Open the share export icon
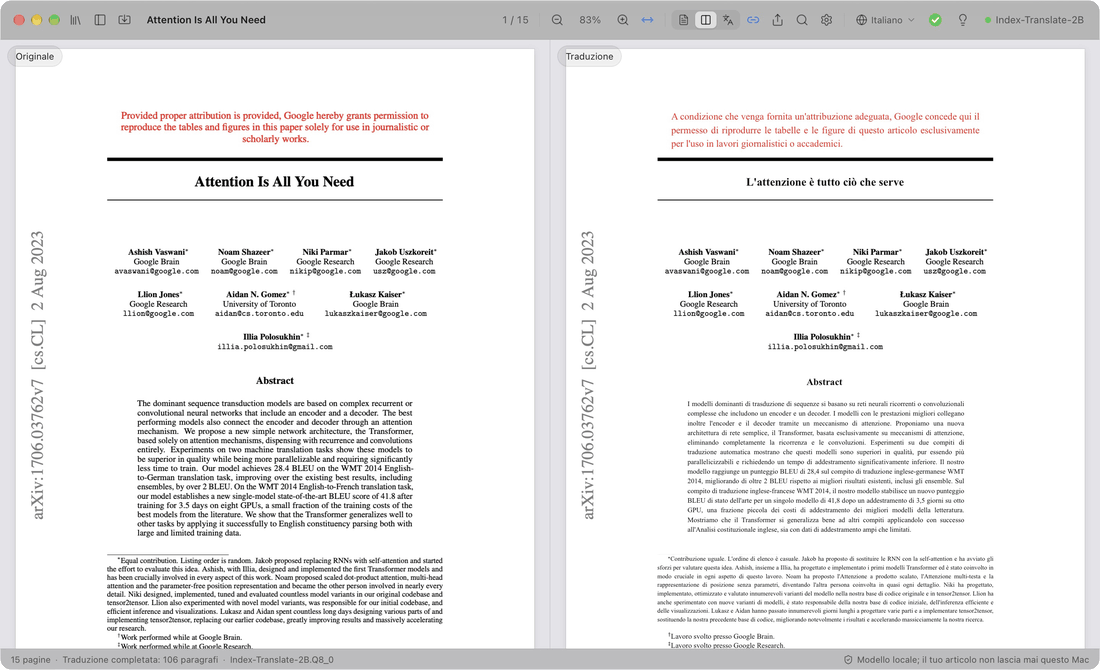Image resolution: width=1100 pixels, height=670 pixels. [x=777, y=20]
